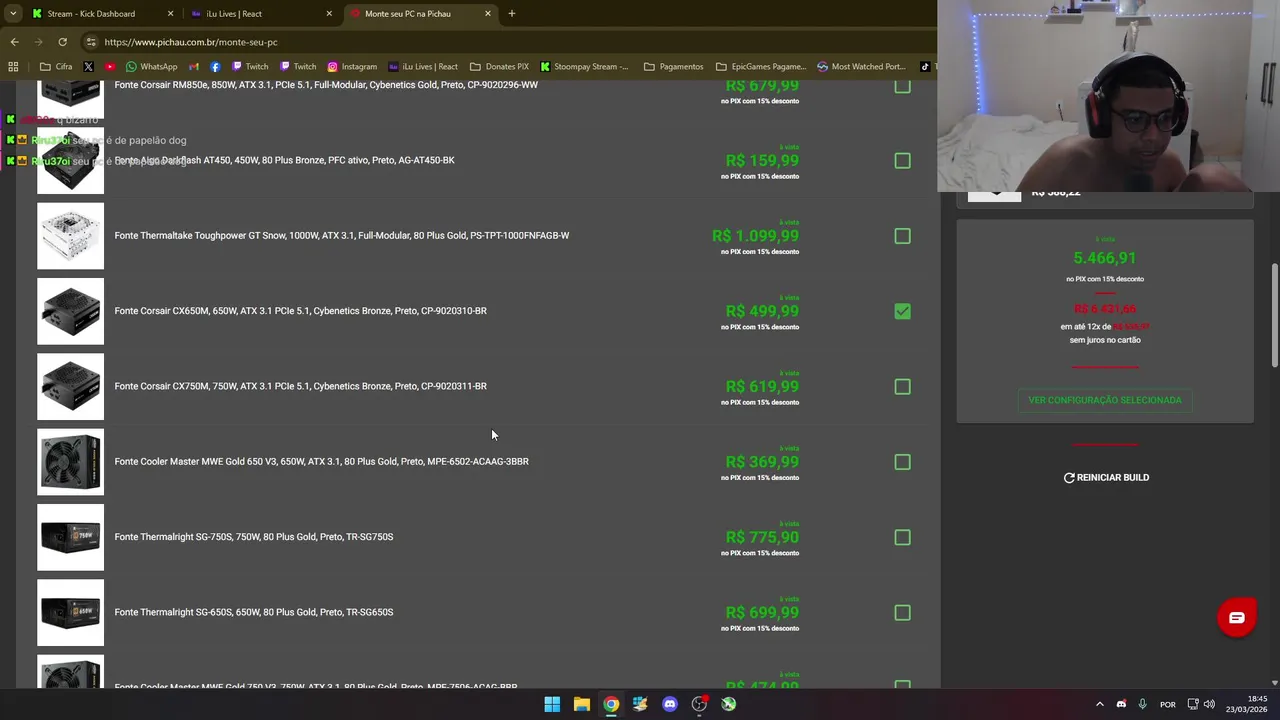Viewport: 1280px width, 720px height.
Task: Select the R$ 369,99 price text
Action: 762,462
